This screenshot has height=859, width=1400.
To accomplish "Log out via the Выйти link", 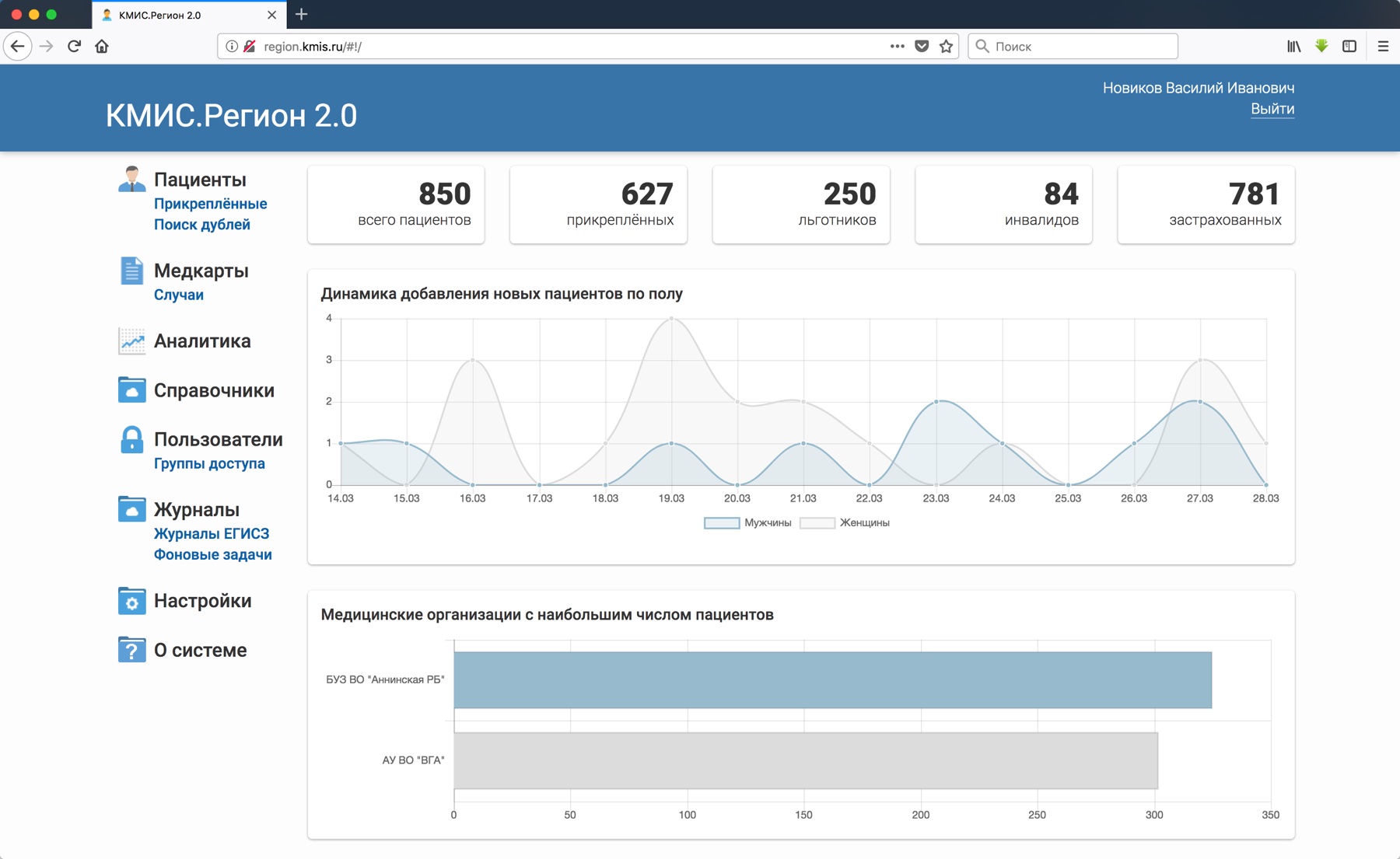I will click(1272, 109).
